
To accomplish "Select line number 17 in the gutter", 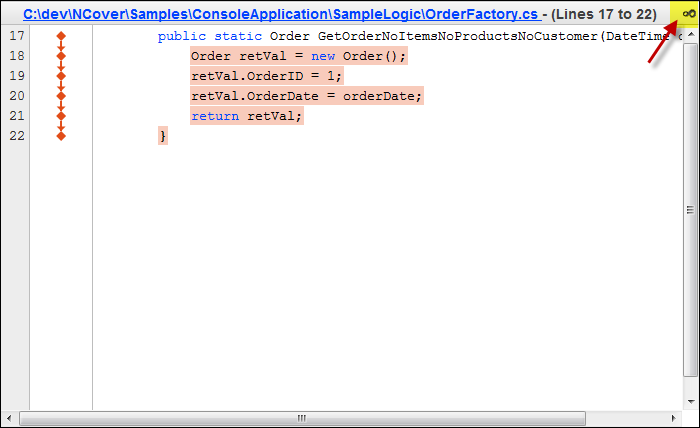I will pyautogui.click(x=15, y=36).
